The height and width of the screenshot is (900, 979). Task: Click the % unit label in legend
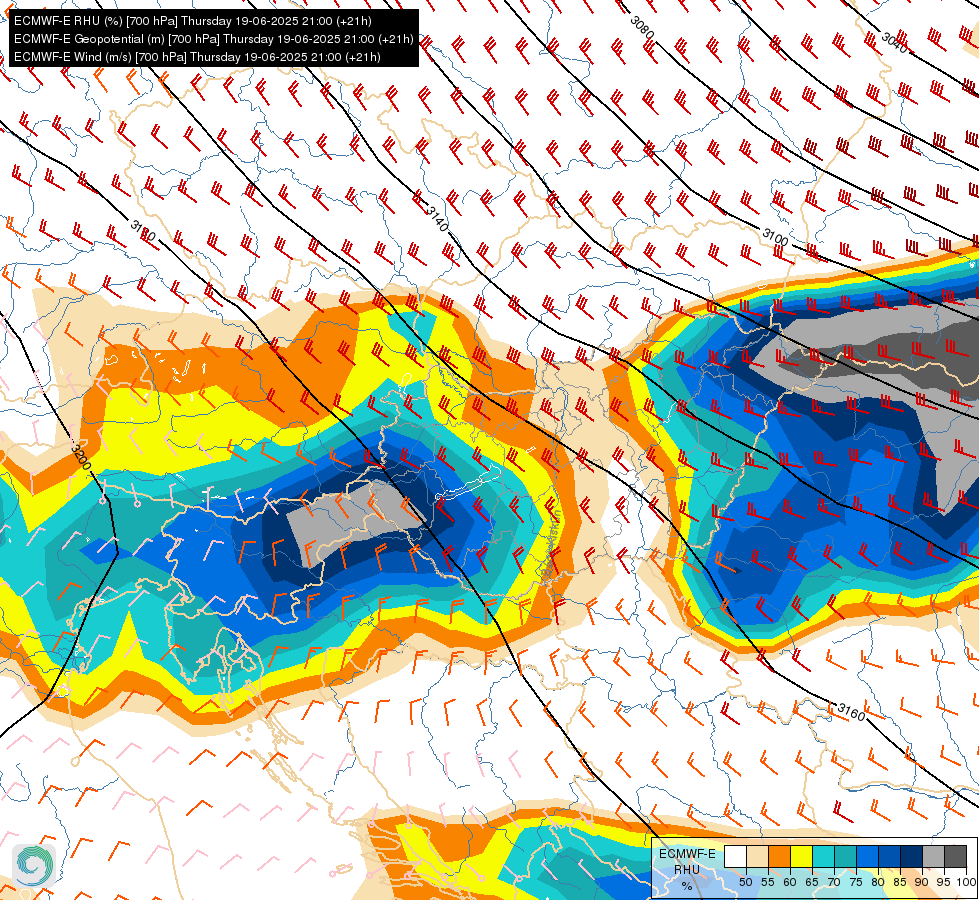click(687, 886)
